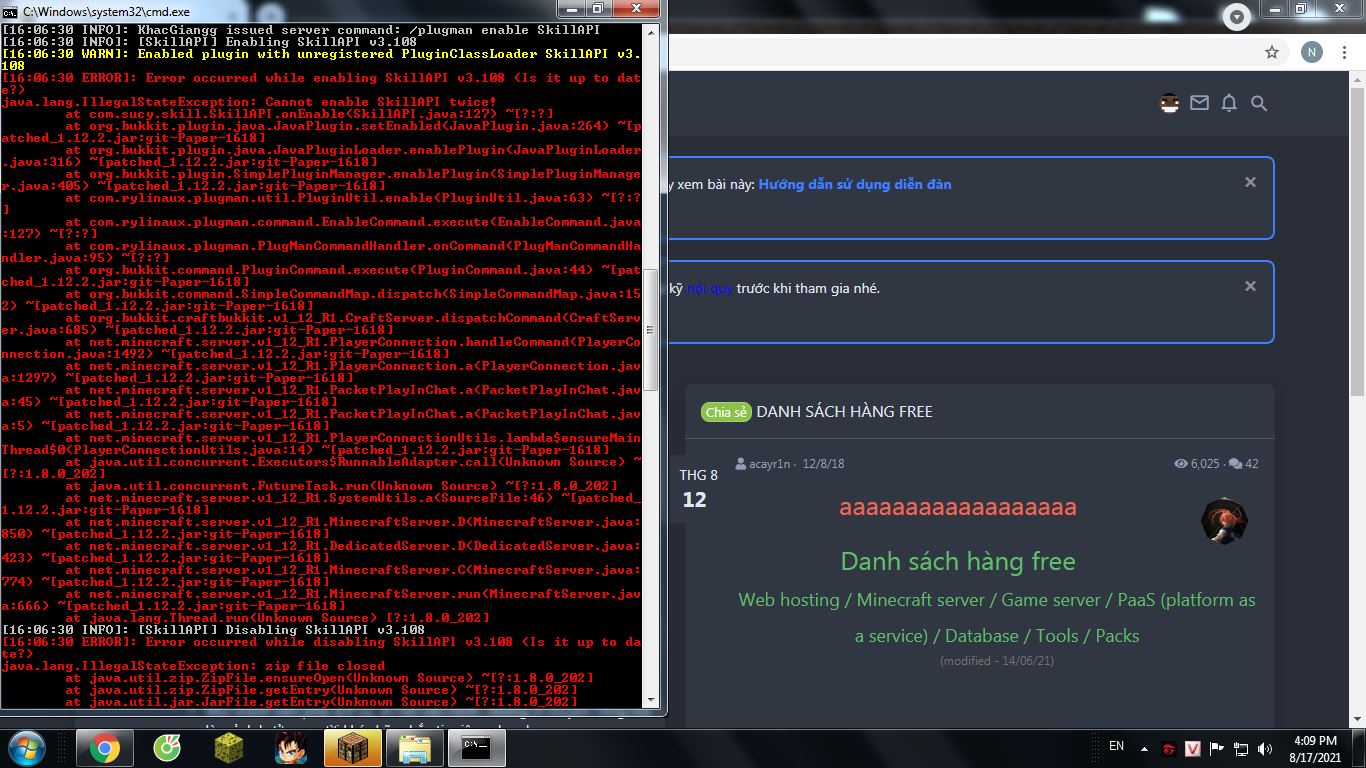
Task: Open the Cốc Cốc browser taskbar icon
Action: coord(167,748)
